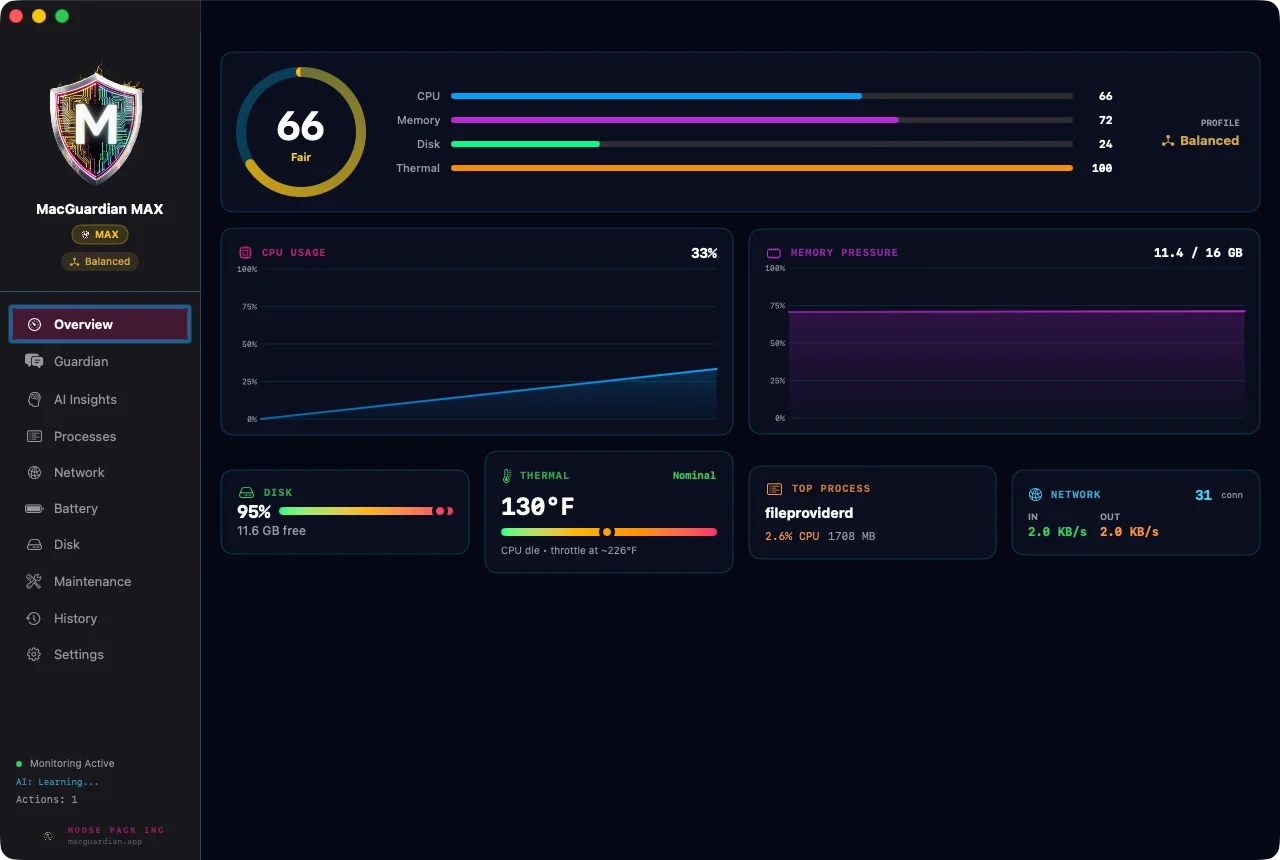Click the thermal temperature gradient bar
The height and width of the screenshot is (860, 1280).
609,532
